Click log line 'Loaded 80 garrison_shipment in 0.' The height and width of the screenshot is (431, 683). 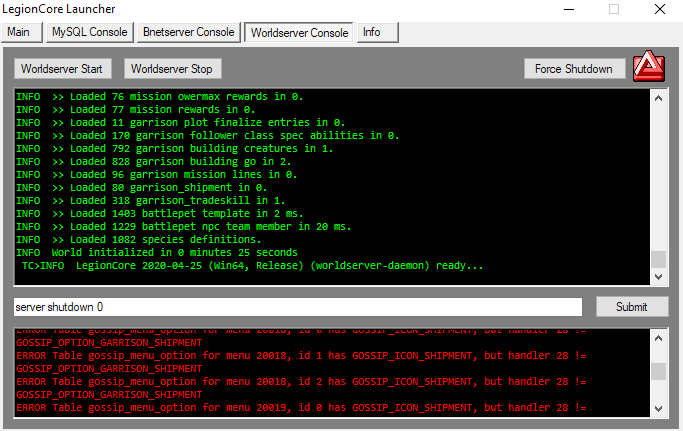pos(142,187)
